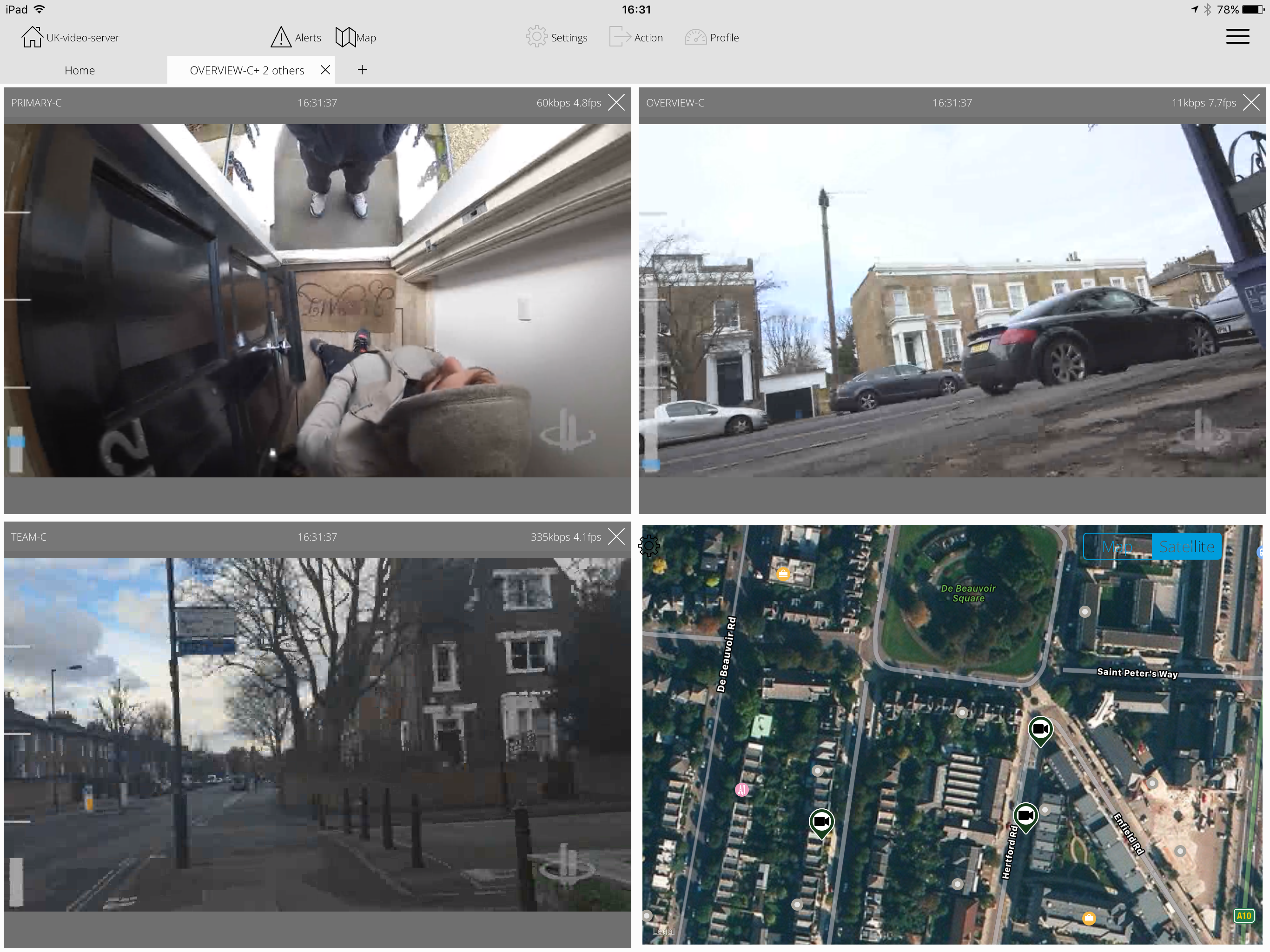Open the UK-video-server home icon
Viewport: 1270px width, 952px height.
(x=32, y=37)
